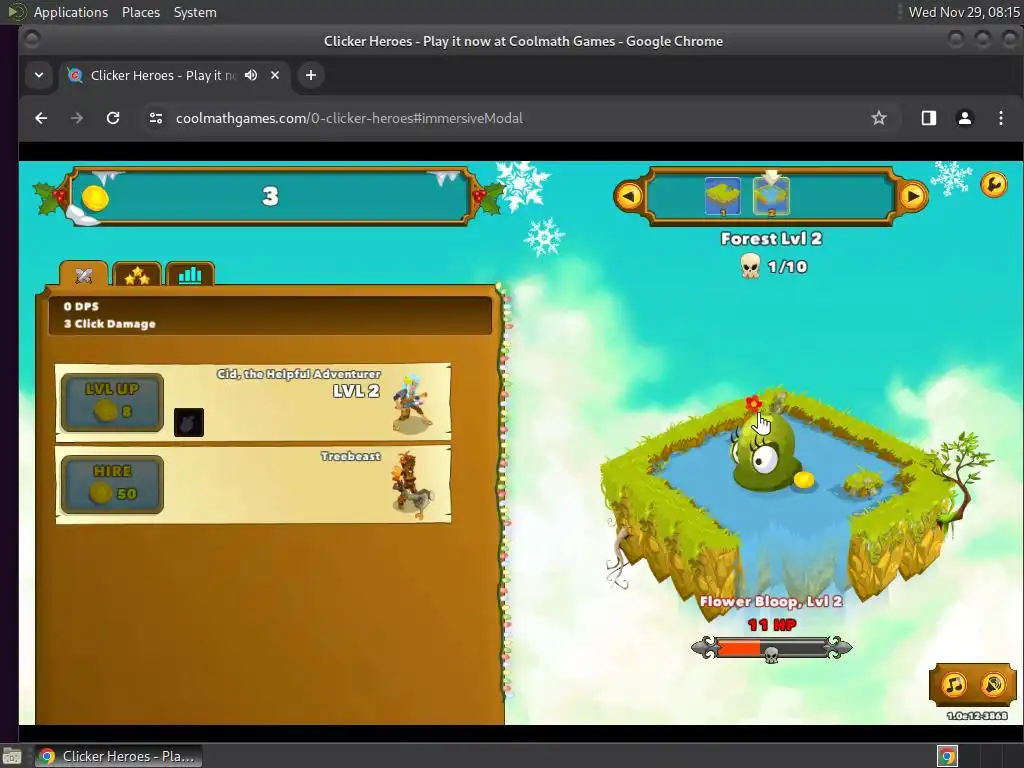Click the 'Forest Lvl 2' label
Image resolution: width=1024 pixels, height=768 pixels.
tap(771, 239)
